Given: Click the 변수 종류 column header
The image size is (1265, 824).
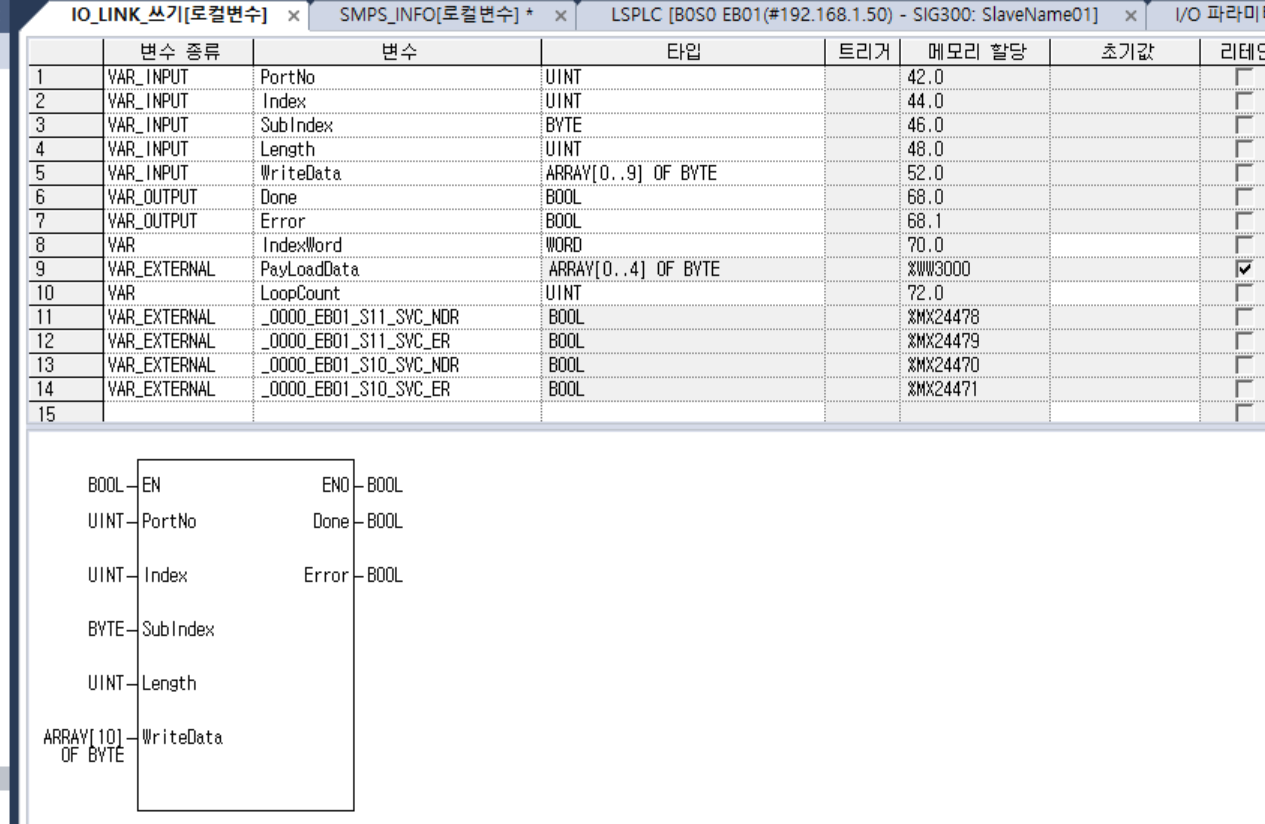Looking at the screenshot, I should [177, 53].
